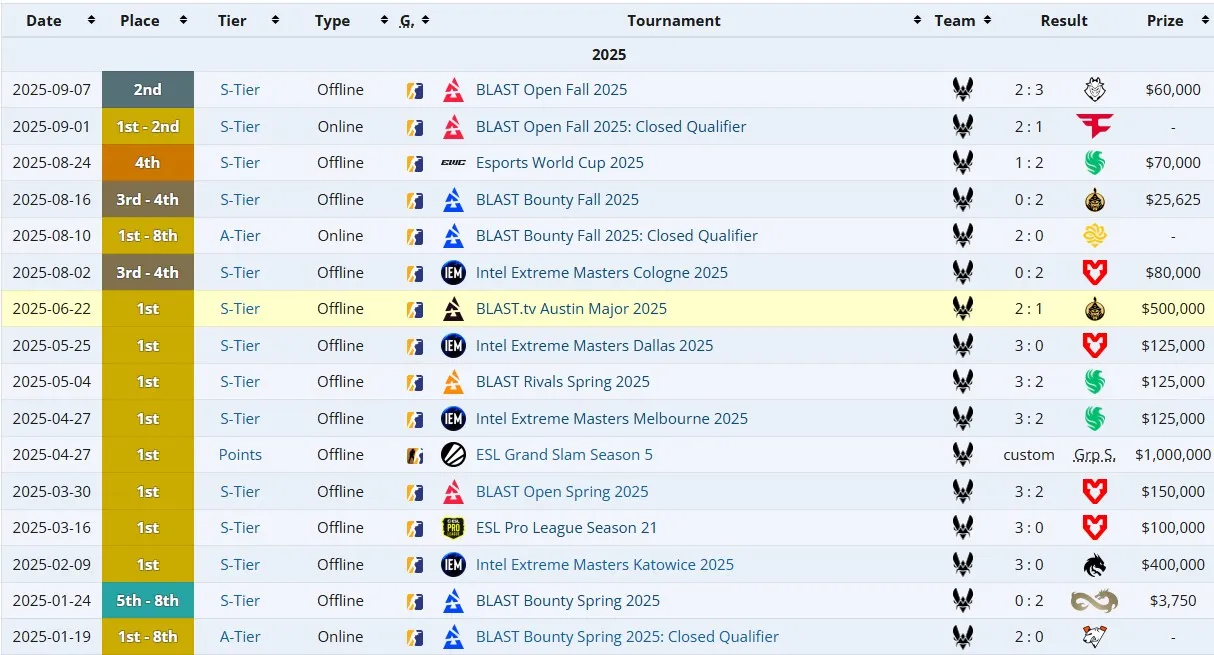Click Falcons opponent logo in Esports World Cup row
This screenshot has width=1214, height=655.
[1095, 163]
